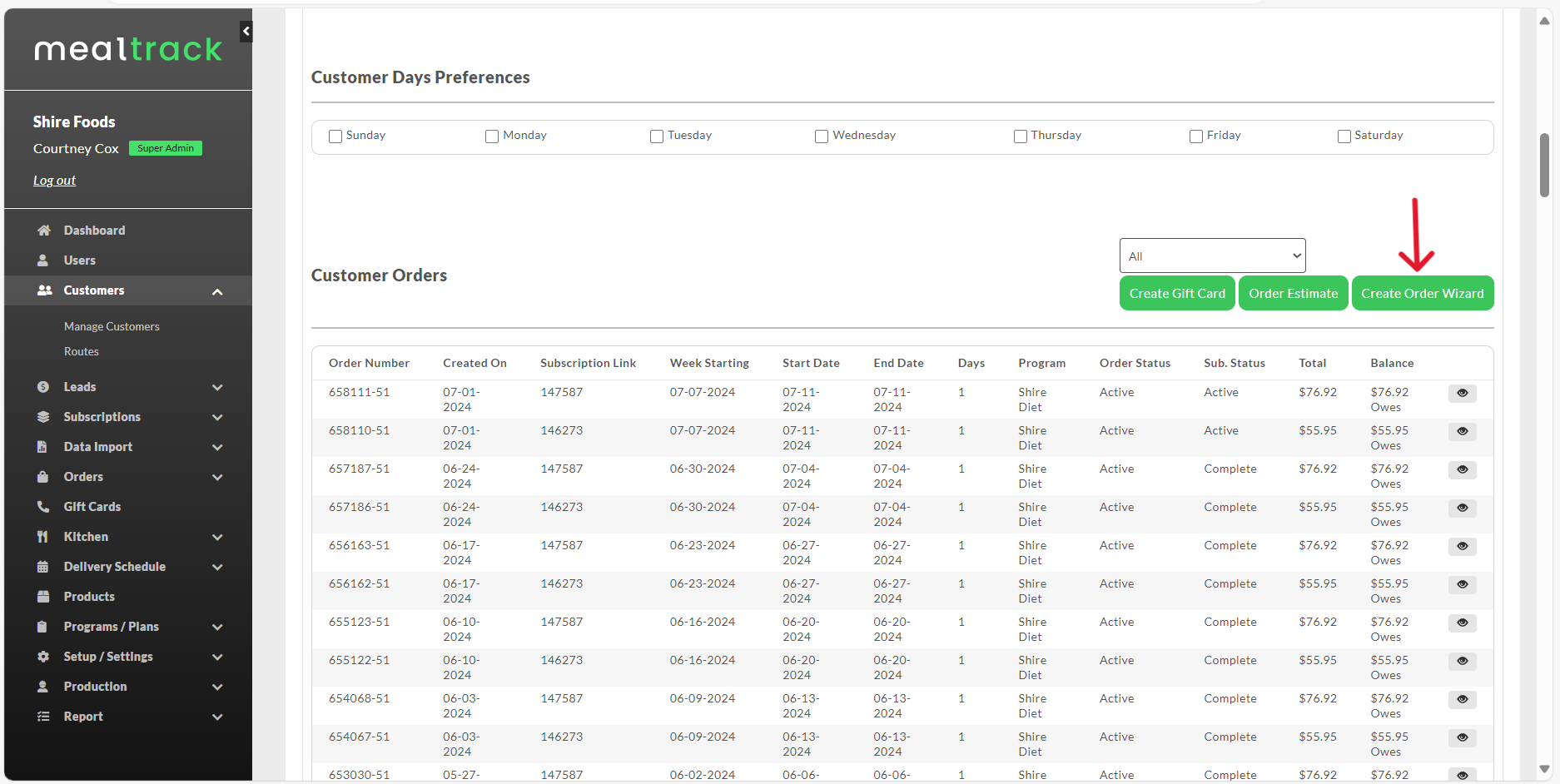The image size is (1560, 784).
Task: Click the Setup / Settings gear icon
Action: pyautogui.click(x=43, y=657)
